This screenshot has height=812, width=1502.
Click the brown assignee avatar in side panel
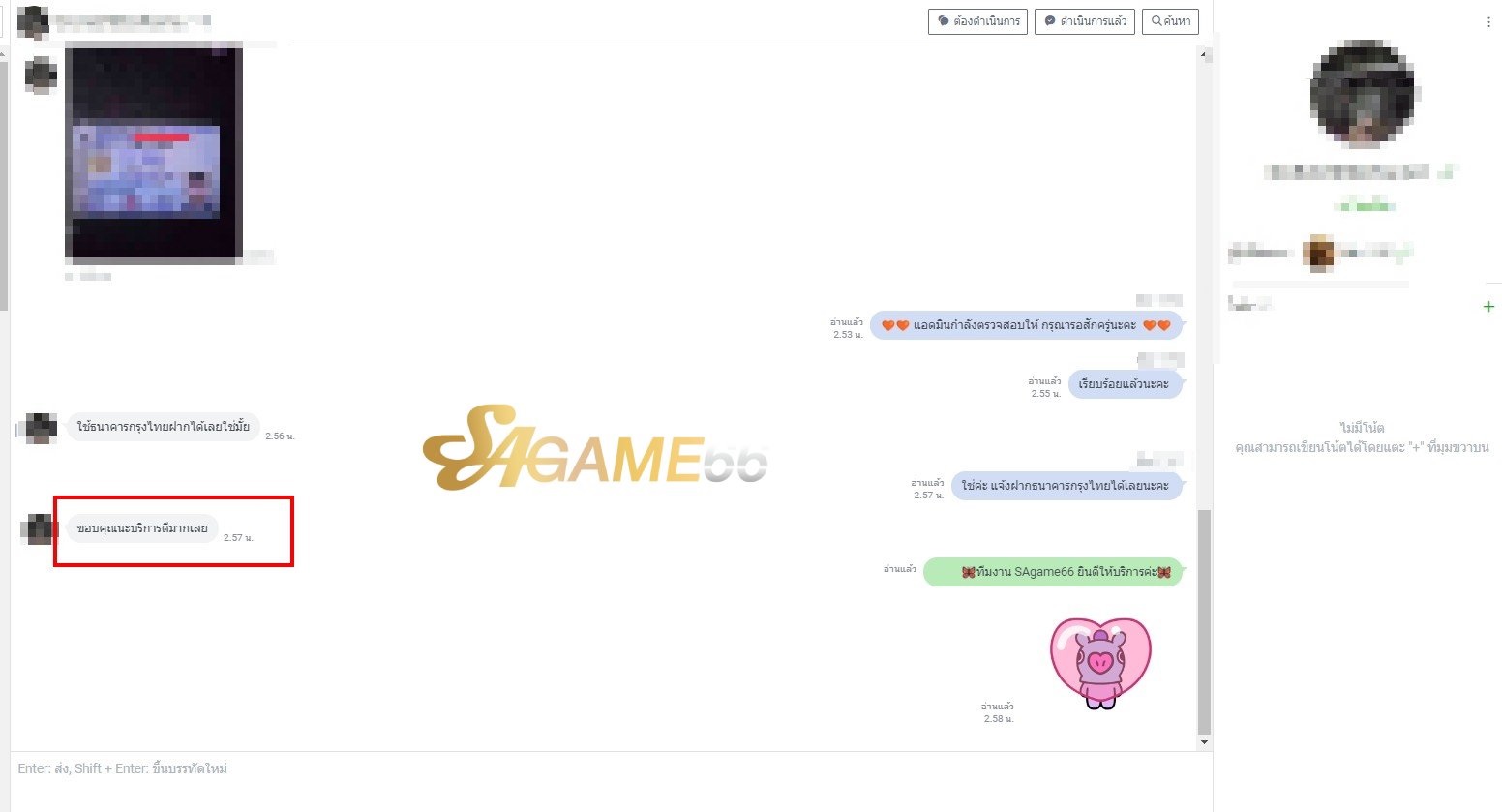click(x=1318, y=254)
